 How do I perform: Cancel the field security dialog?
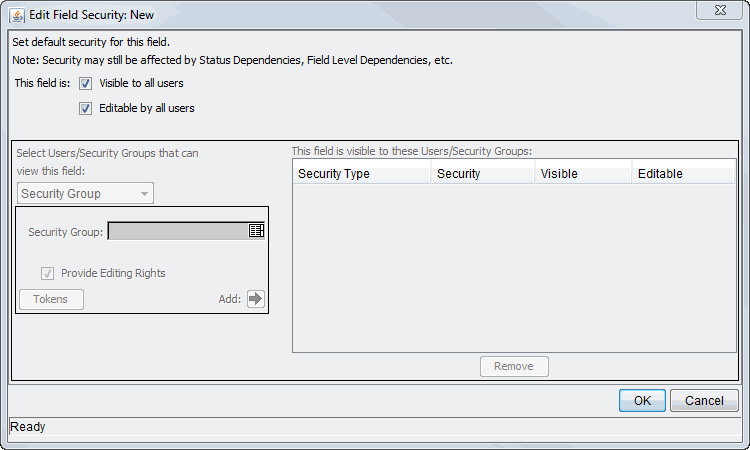[704, 400]
